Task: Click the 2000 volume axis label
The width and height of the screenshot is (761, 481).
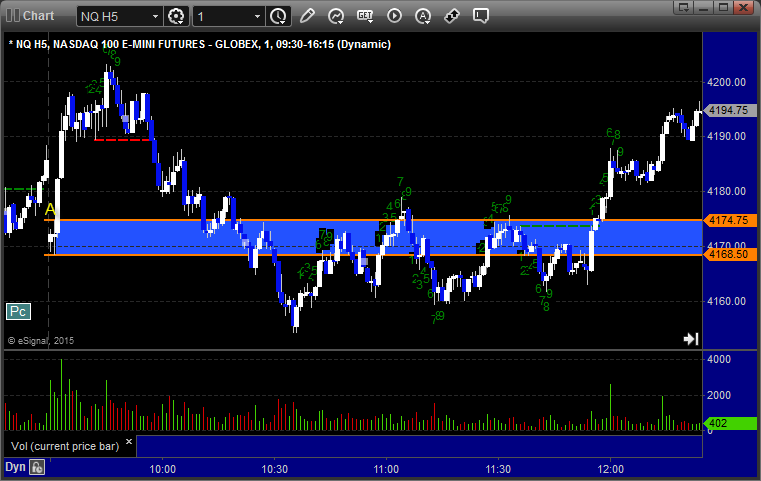Action: (719, 395)
